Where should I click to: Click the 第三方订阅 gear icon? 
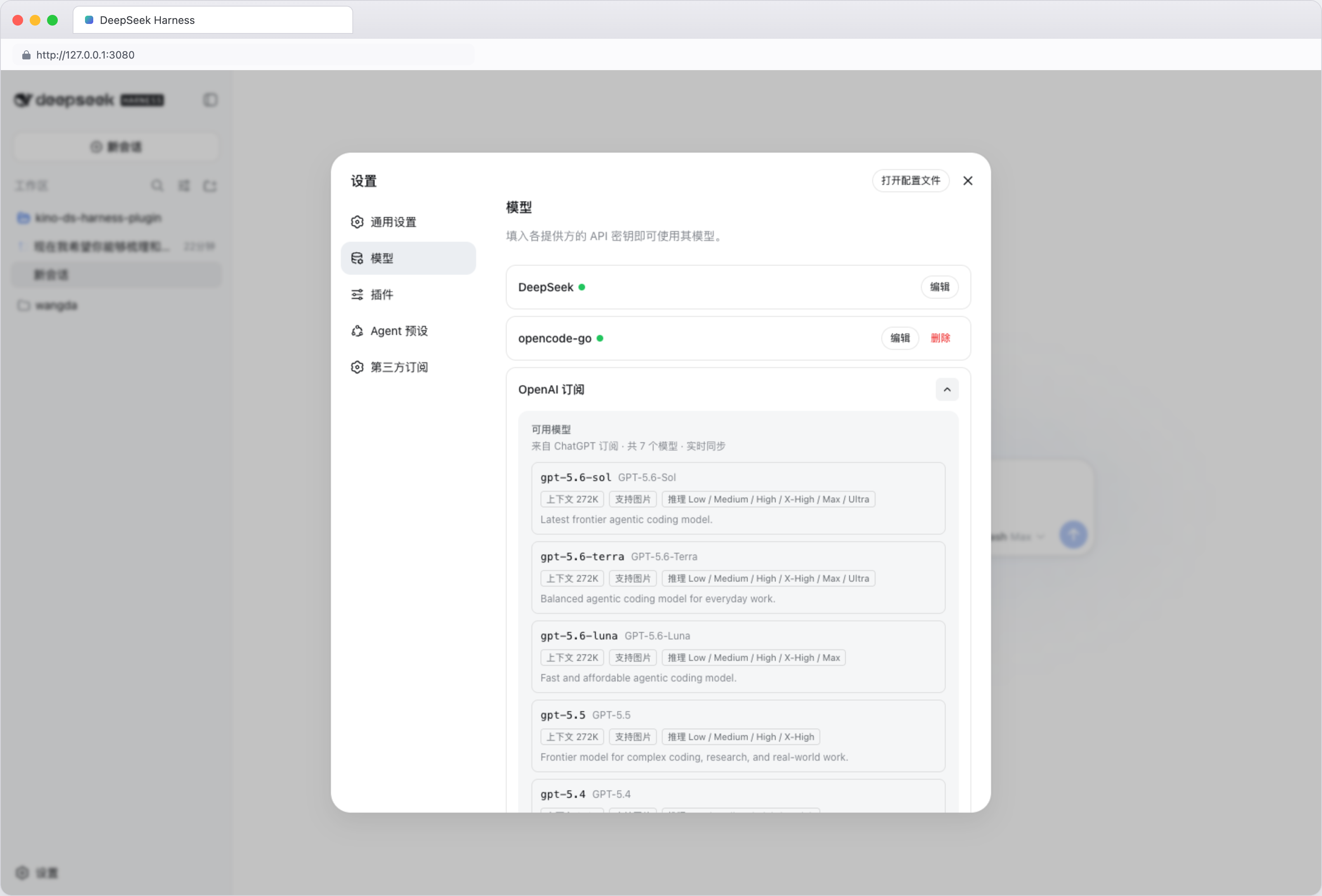[357, 368]
